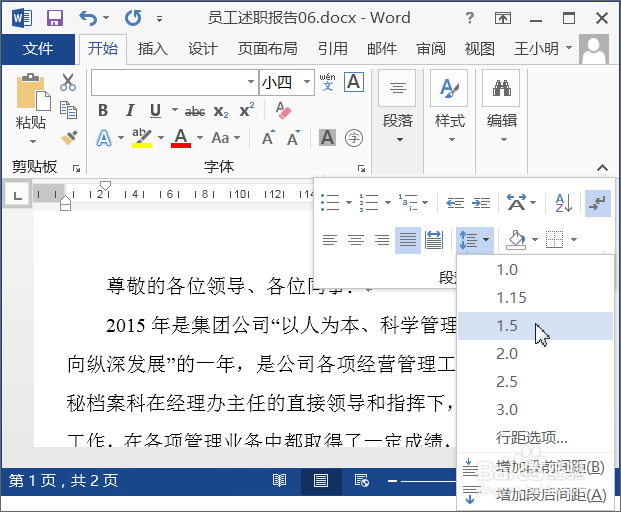Switch to the 审阅 tab
This screenshot has height=512, width=621.
pyautogui.click(x=431, y=49)
